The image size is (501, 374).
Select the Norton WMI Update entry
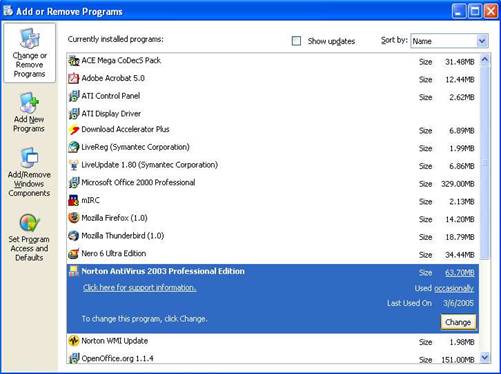click(x=273, y=341)
